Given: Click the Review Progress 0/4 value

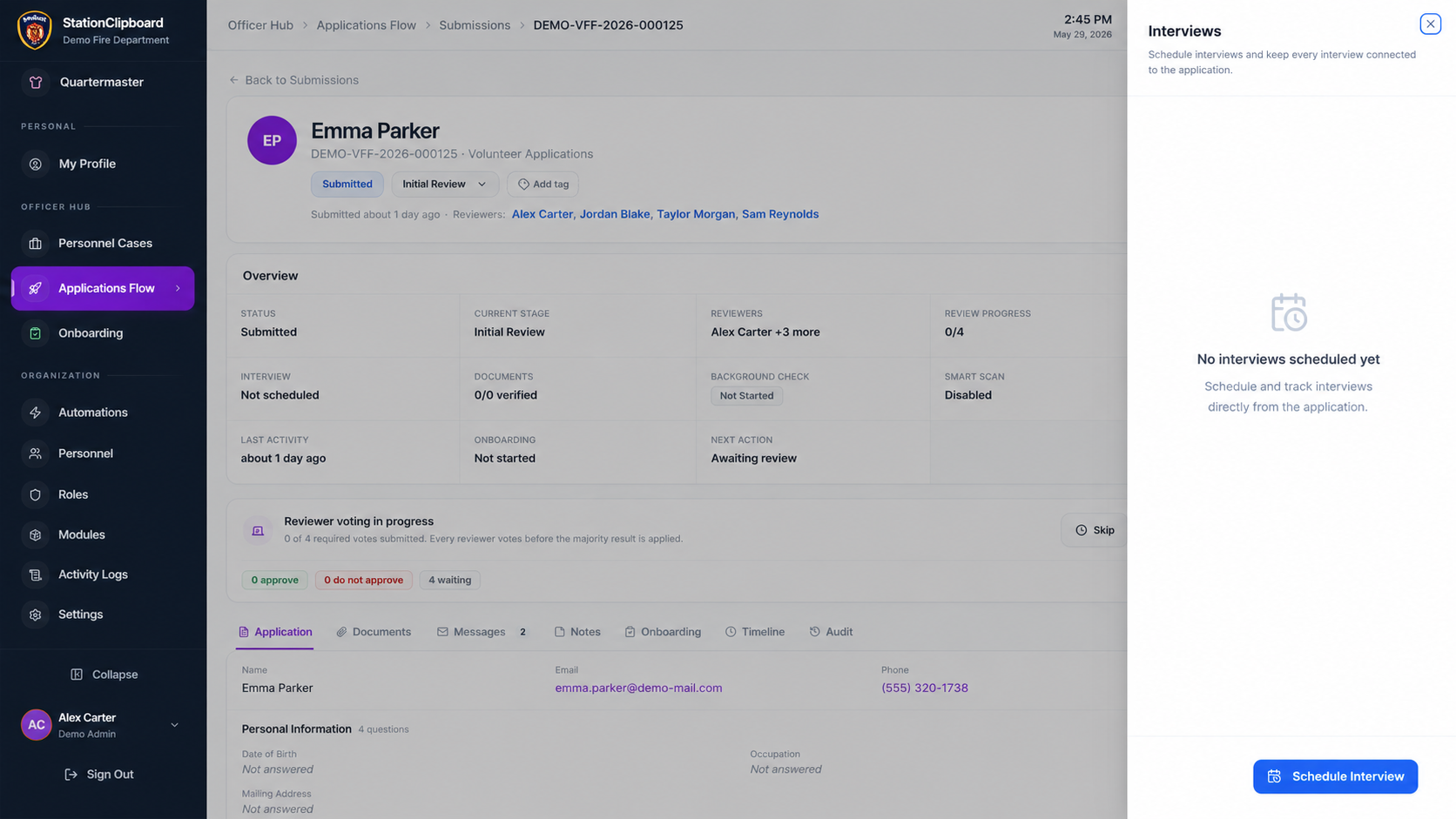Looking at the screenshot, I should point(954,332).
